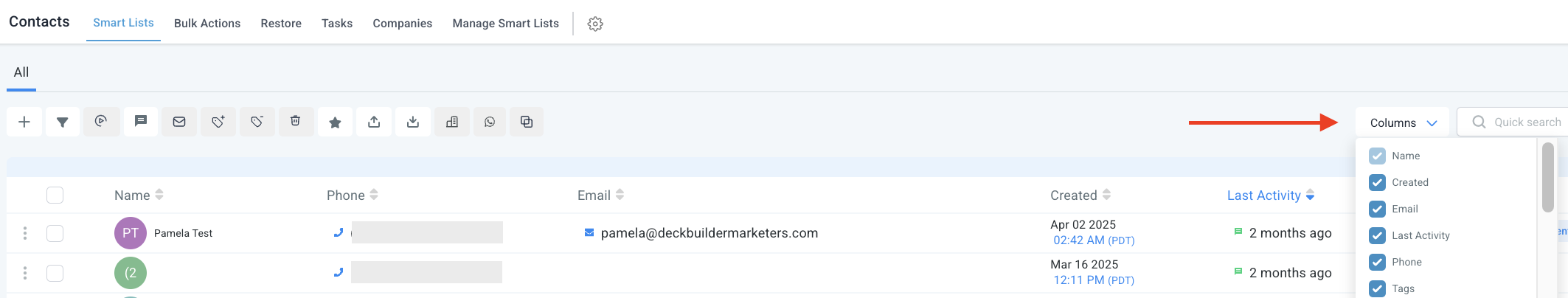Switch to the Bulk Actions tab
The image size is (1568, 298).
point(207,24)
